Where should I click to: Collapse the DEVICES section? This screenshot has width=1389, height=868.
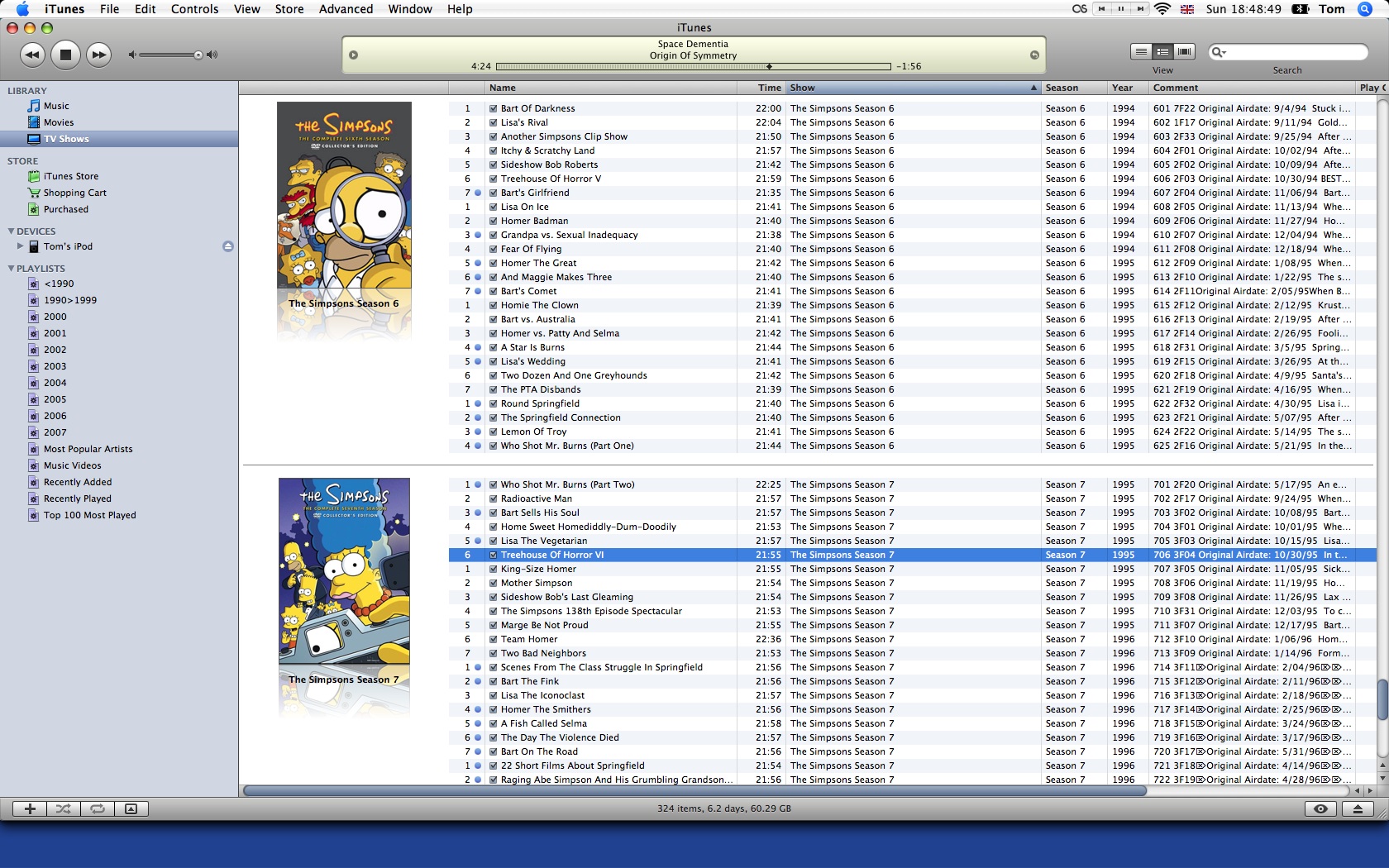(11, 231)
